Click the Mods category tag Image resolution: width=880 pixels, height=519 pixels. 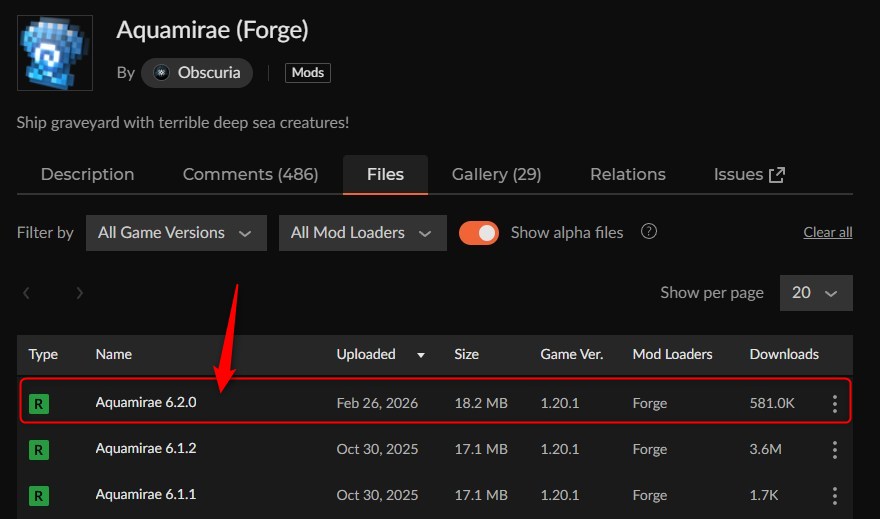coord(307,73)
